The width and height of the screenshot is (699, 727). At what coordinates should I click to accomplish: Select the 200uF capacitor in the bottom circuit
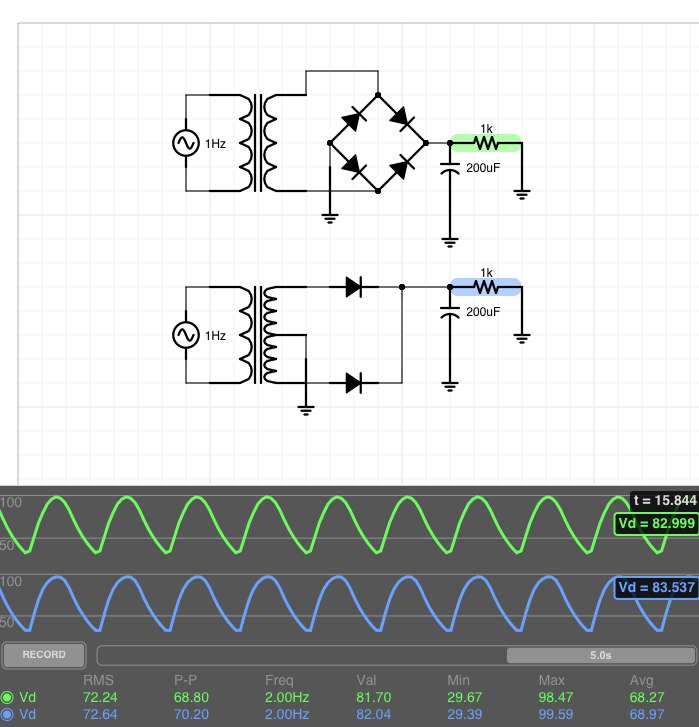pyautogui.click(x=450, y=312)
